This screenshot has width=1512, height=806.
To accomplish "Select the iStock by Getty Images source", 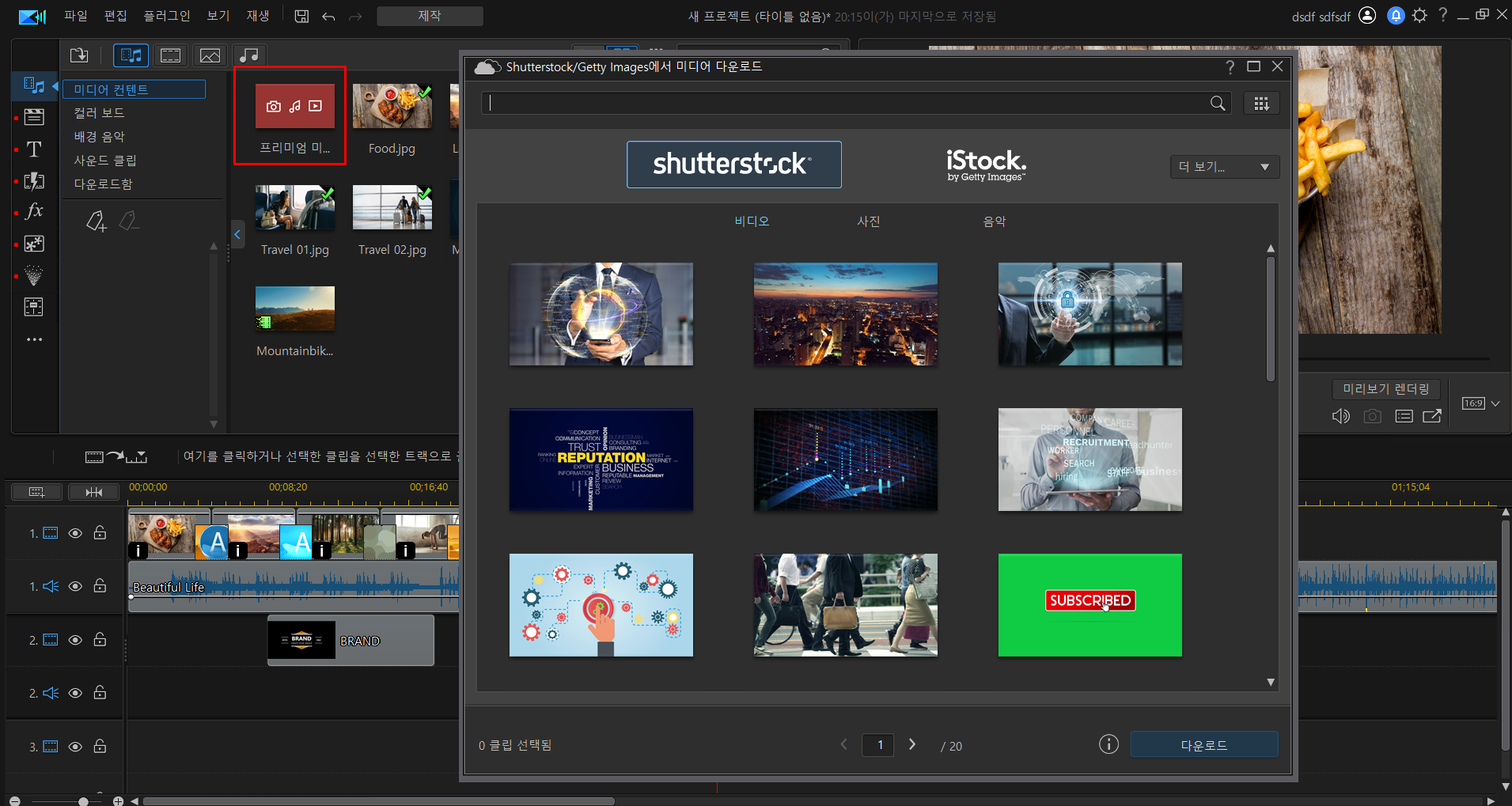I will pyautogui.click(x=987, y=165).
